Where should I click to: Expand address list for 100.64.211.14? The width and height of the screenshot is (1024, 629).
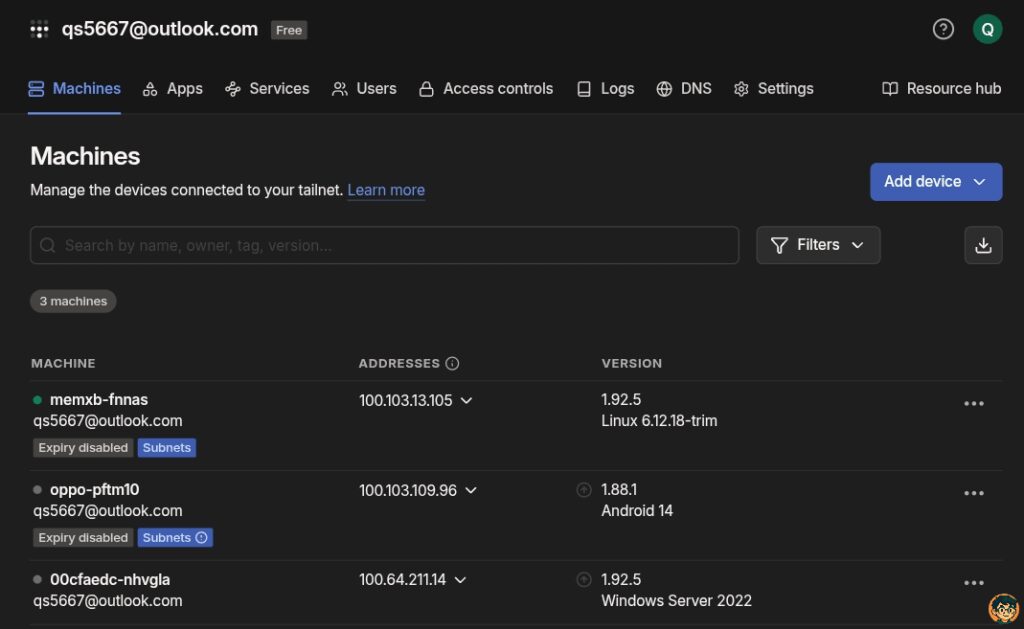tap(460, 580)
